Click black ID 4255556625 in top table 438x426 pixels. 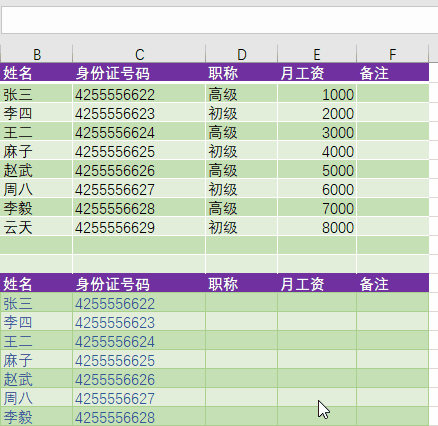click(139, 150)
